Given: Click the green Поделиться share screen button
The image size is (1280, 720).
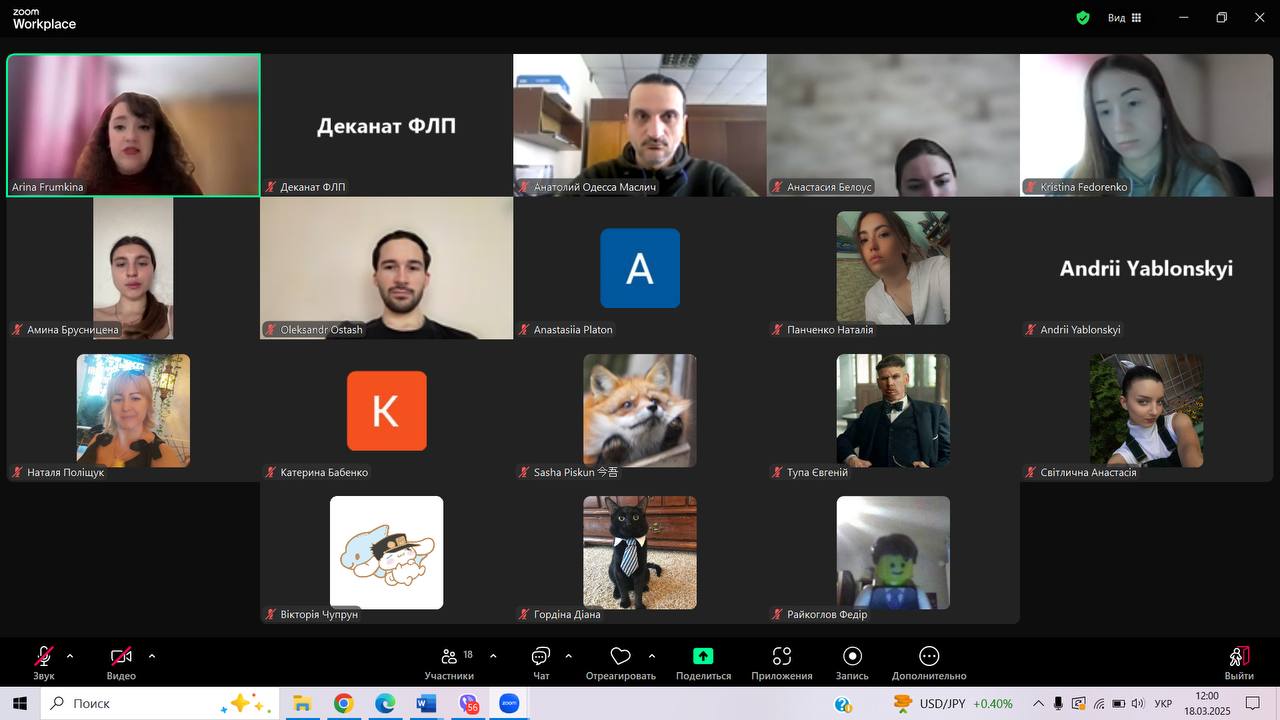Looking at the screenshot, I should click(x=703, y=663).
